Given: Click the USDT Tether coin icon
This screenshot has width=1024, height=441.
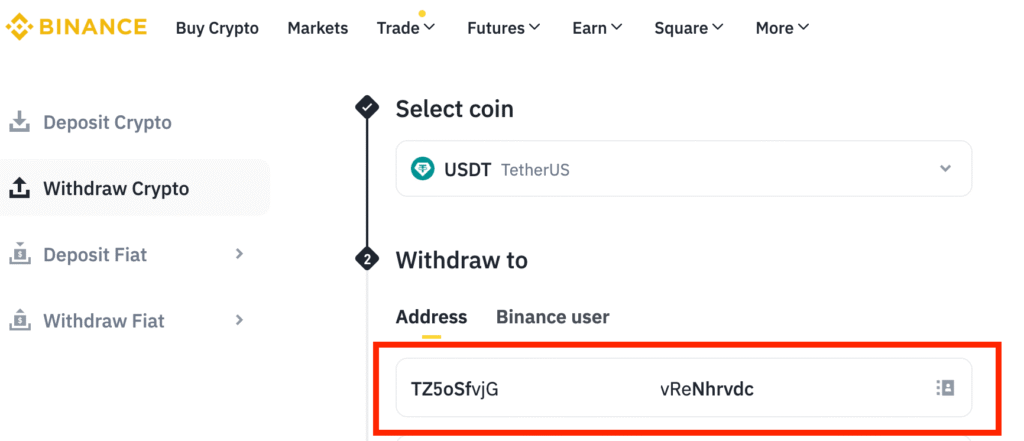Looking at the screenshot, I should tap(423, 169).
